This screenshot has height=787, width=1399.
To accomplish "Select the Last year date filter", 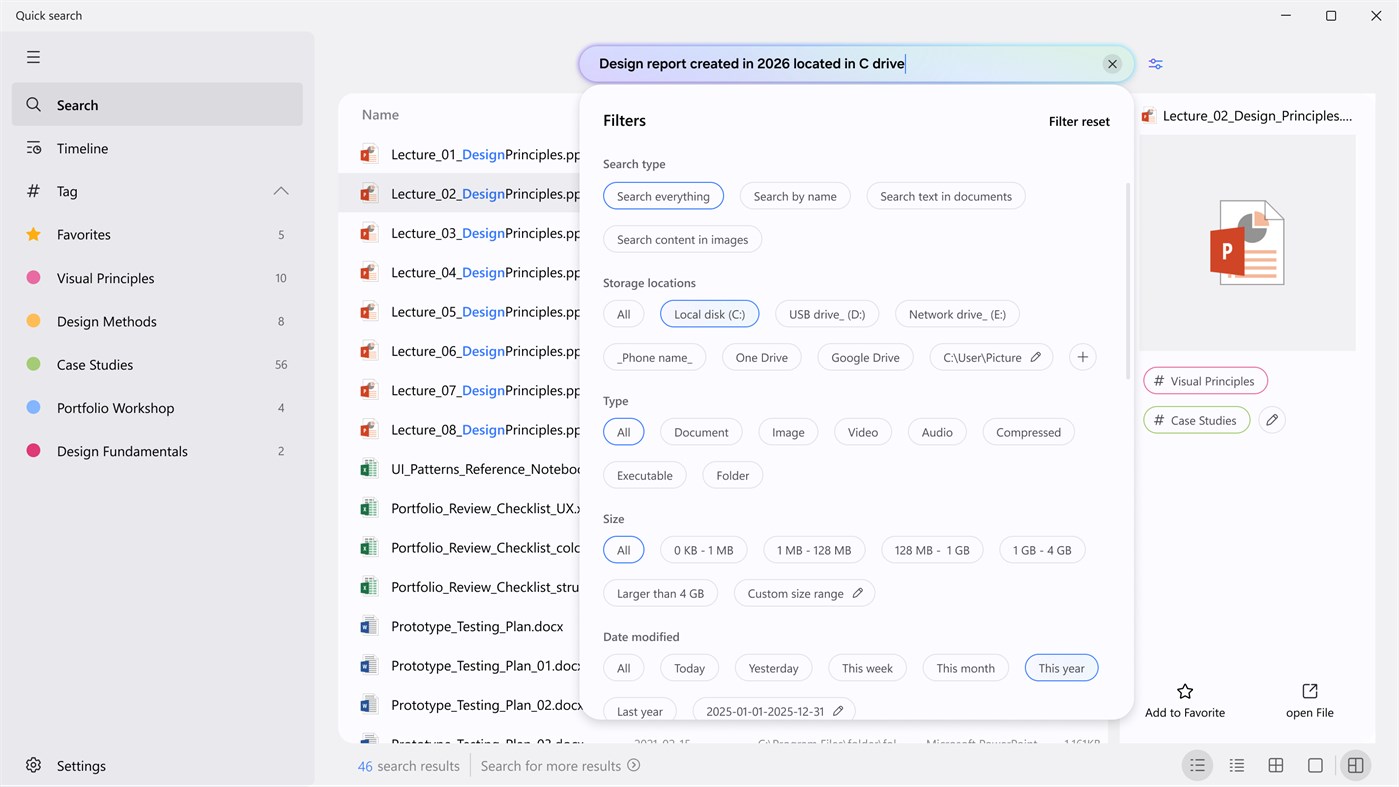I will click(x=639, y=710).
